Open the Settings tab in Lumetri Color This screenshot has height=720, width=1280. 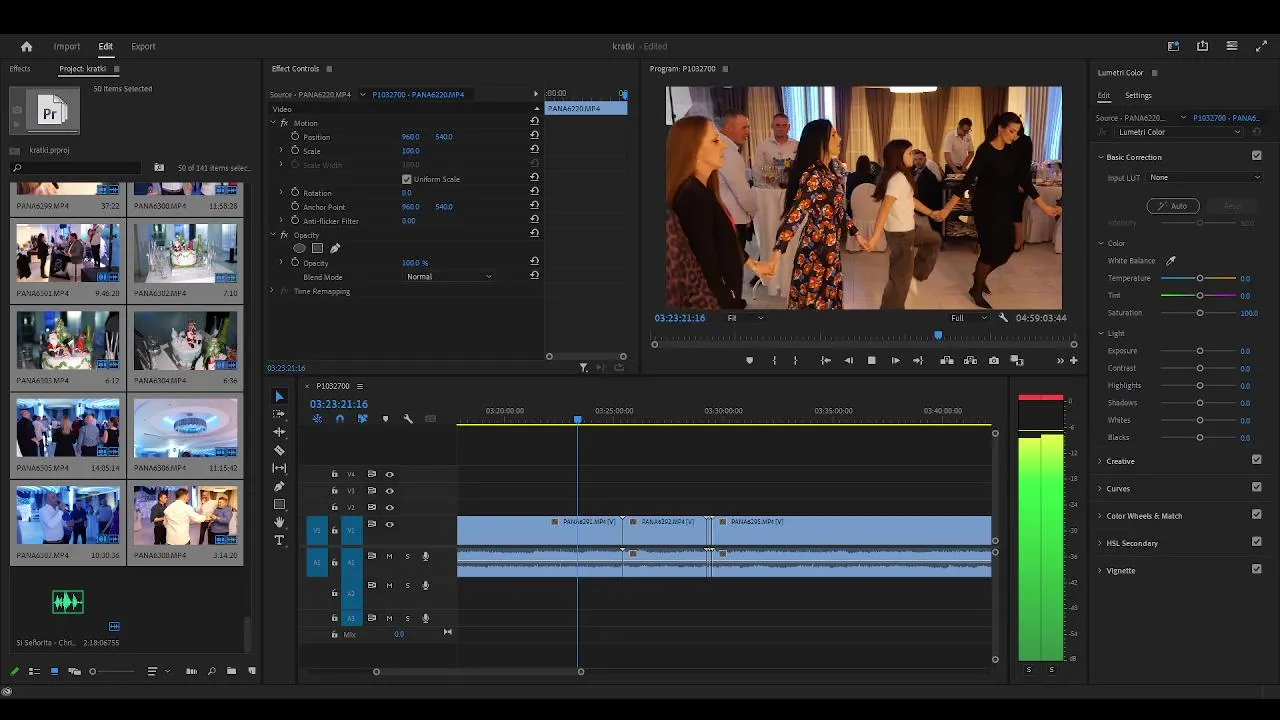point(1138,95)
